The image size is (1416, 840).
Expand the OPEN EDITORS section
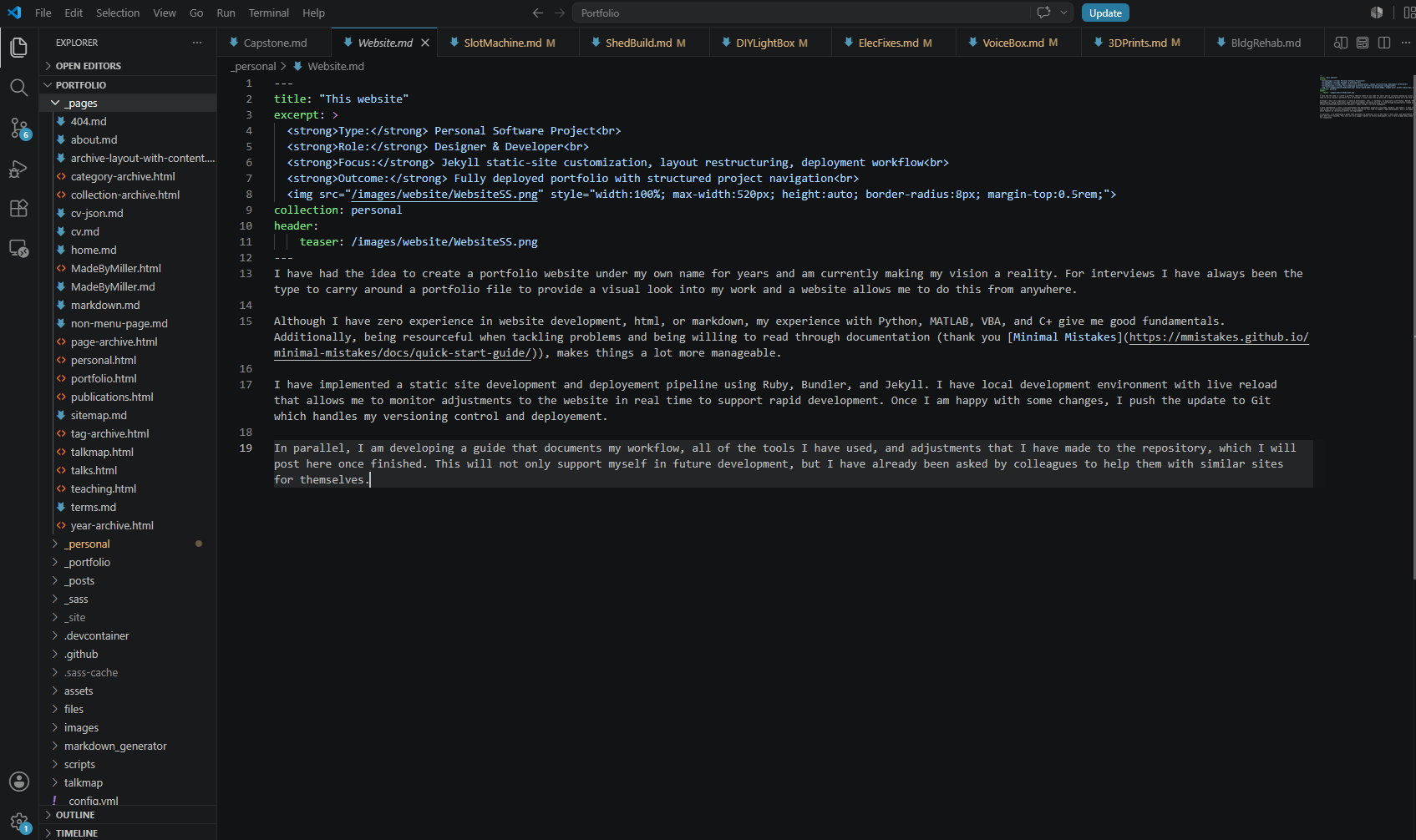(x=128, y=66)
